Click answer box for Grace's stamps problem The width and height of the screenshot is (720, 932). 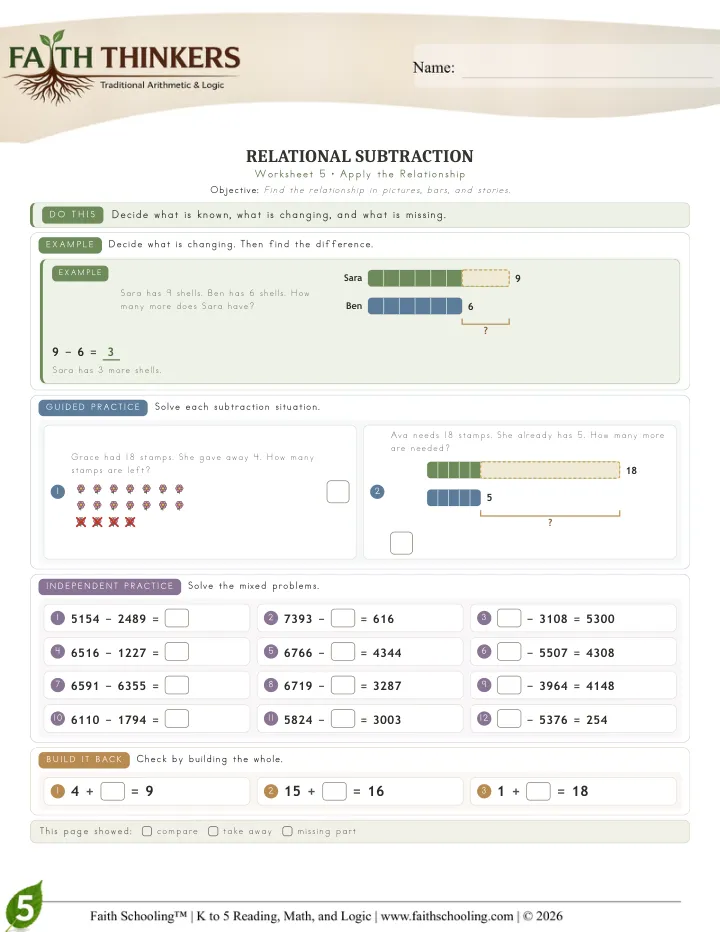[x=338, y=492]
